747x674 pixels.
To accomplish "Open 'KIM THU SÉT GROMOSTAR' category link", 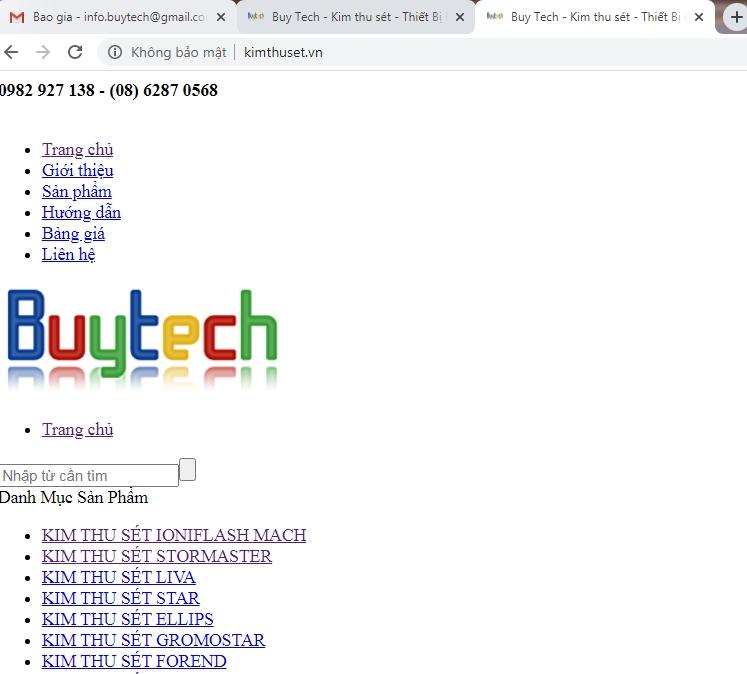I will tap(153, 640).
